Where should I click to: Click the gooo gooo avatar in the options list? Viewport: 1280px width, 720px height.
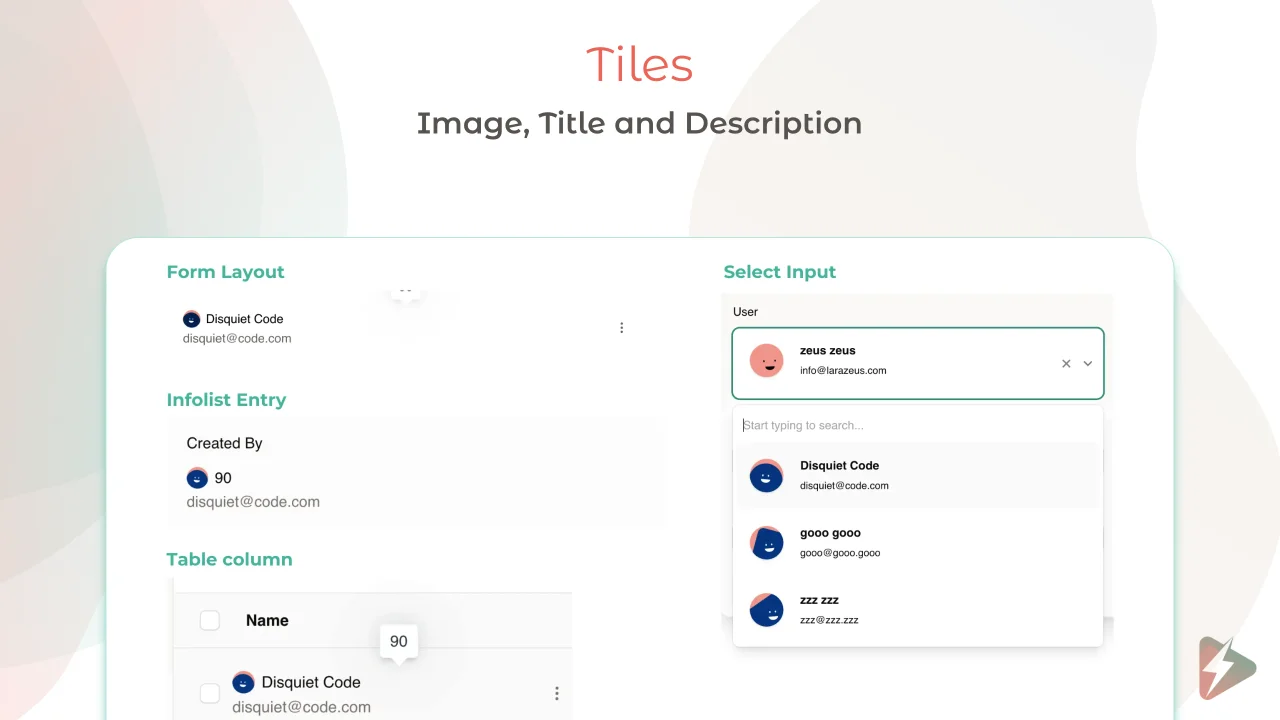click(x=766, y=542)
